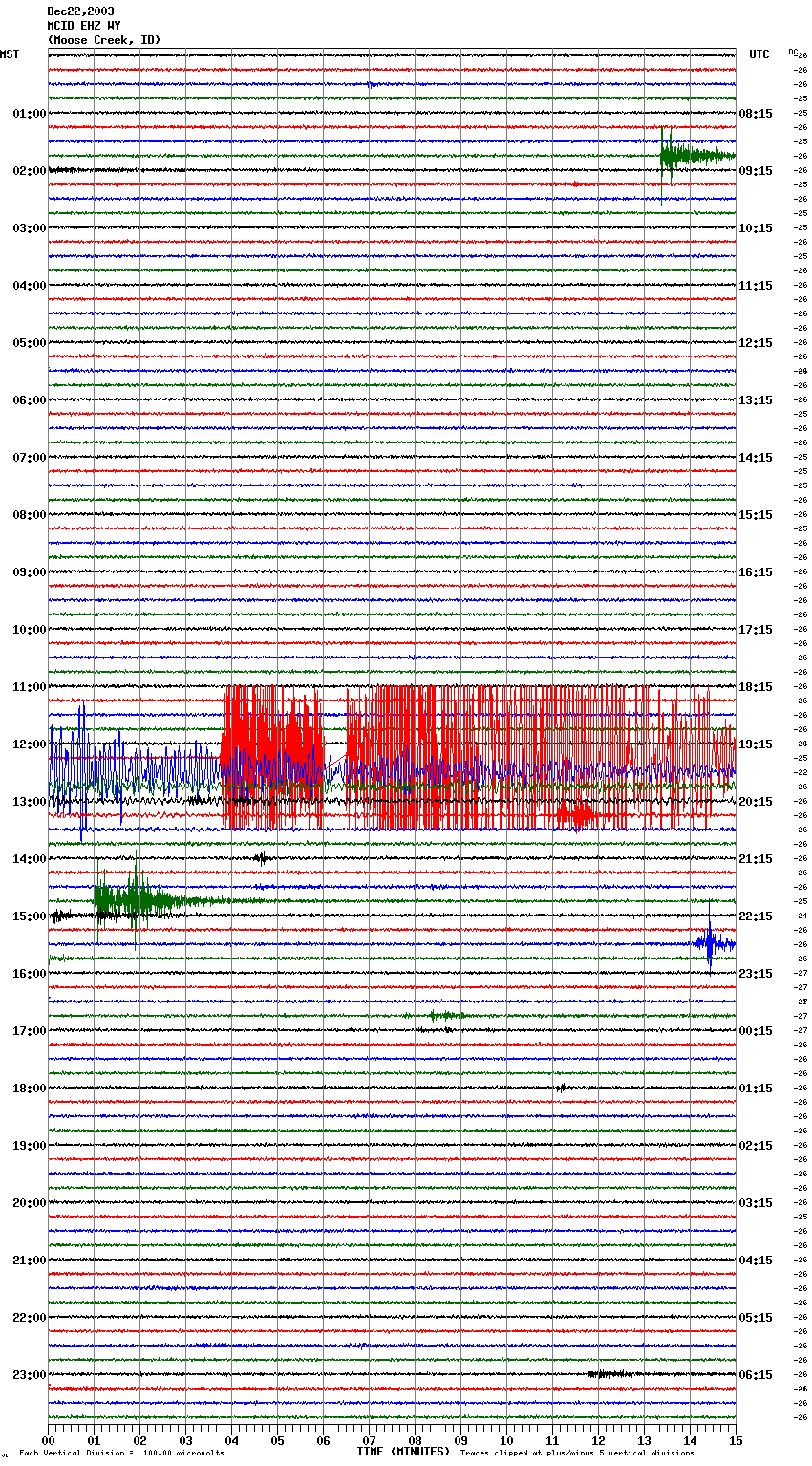812x1466 pixels.
Task: Select the 18:00 MST row label
Action: pos(30,1089)
